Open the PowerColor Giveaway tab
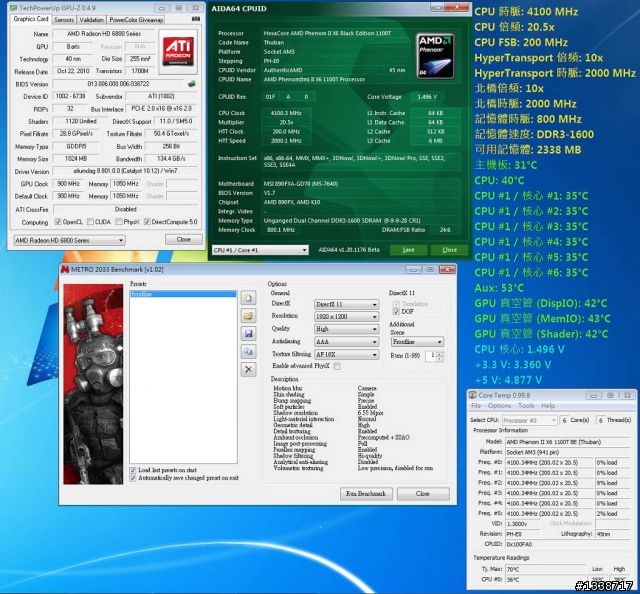640x594 pixels. (x=136, y=20)
